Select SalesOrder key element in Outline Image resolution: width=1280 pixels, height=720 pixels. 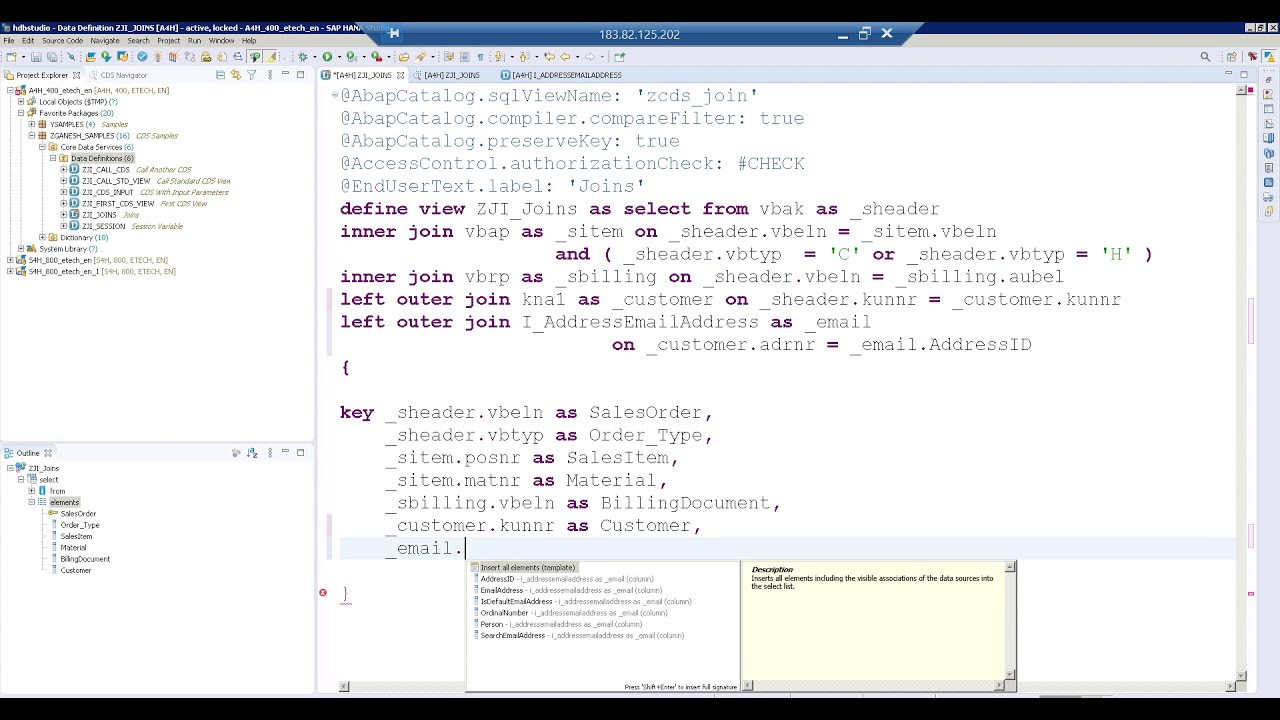(78, 514)
